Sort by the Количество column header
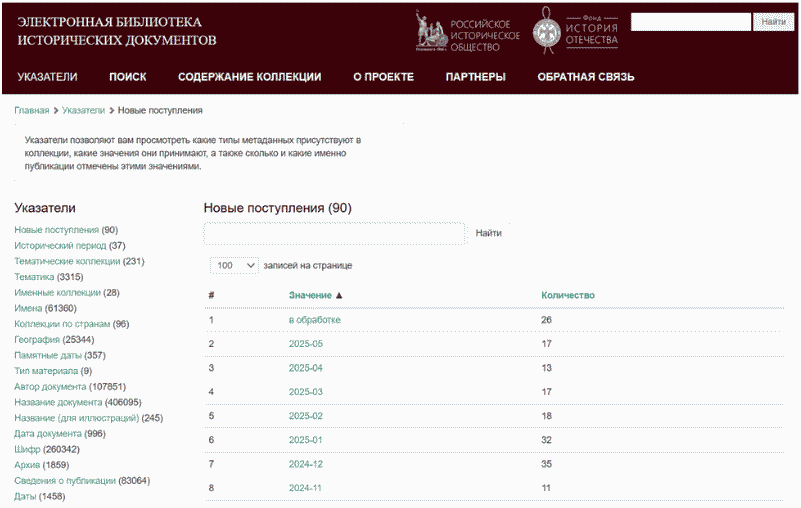This screenshot has width=801, height=508. (567, 295)
